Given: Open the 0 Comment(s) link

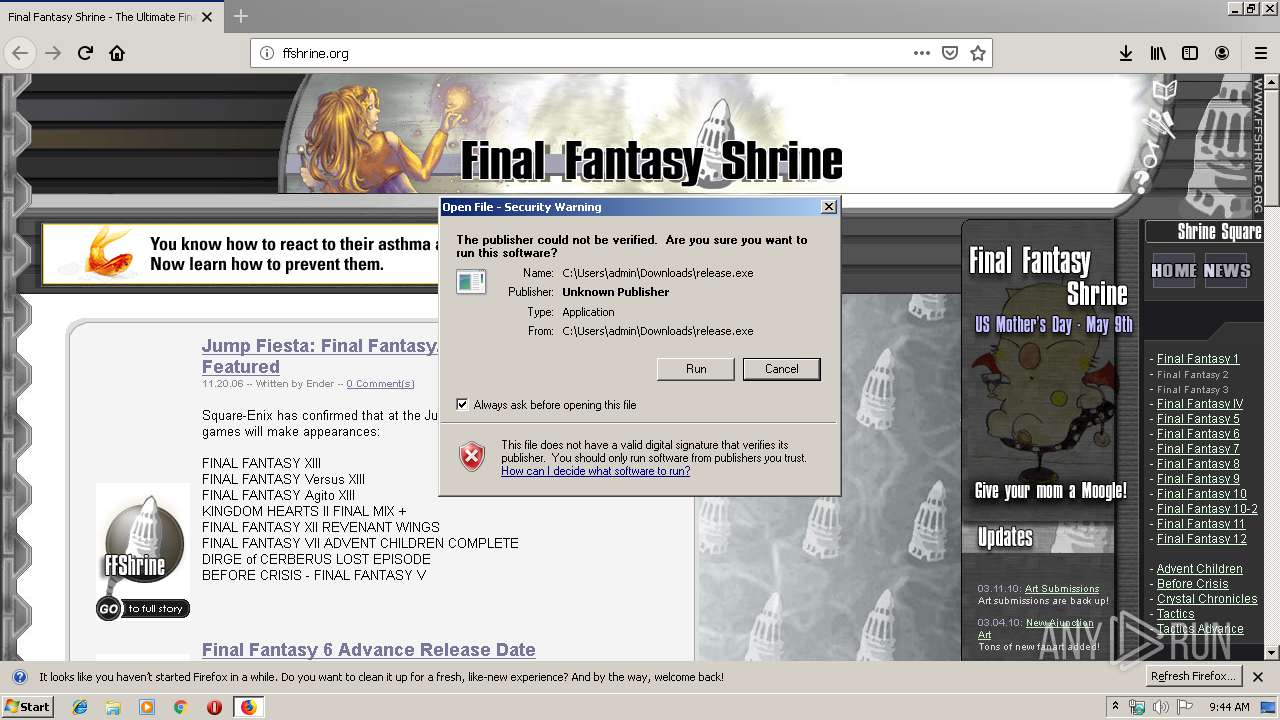Looking at the screenshot, I should coord(380,384).
